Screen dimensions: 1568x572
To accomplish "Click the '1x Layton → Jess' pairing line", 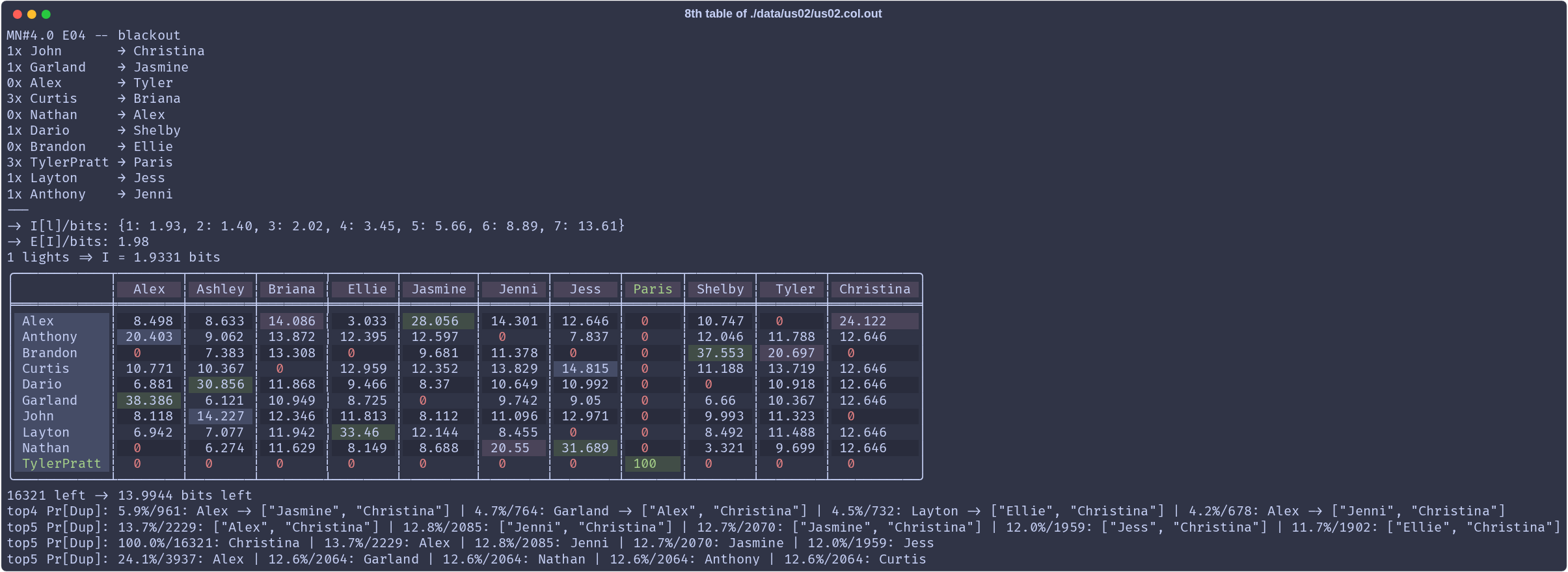I will click(86, 178).
